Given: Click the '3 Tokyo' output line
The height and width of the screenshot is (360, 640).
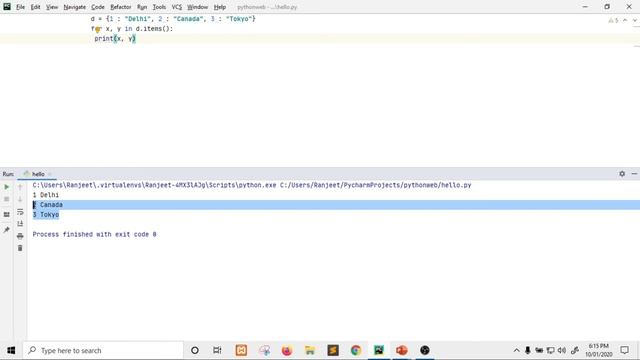Looking at the screenshot, I should [46, 215].
